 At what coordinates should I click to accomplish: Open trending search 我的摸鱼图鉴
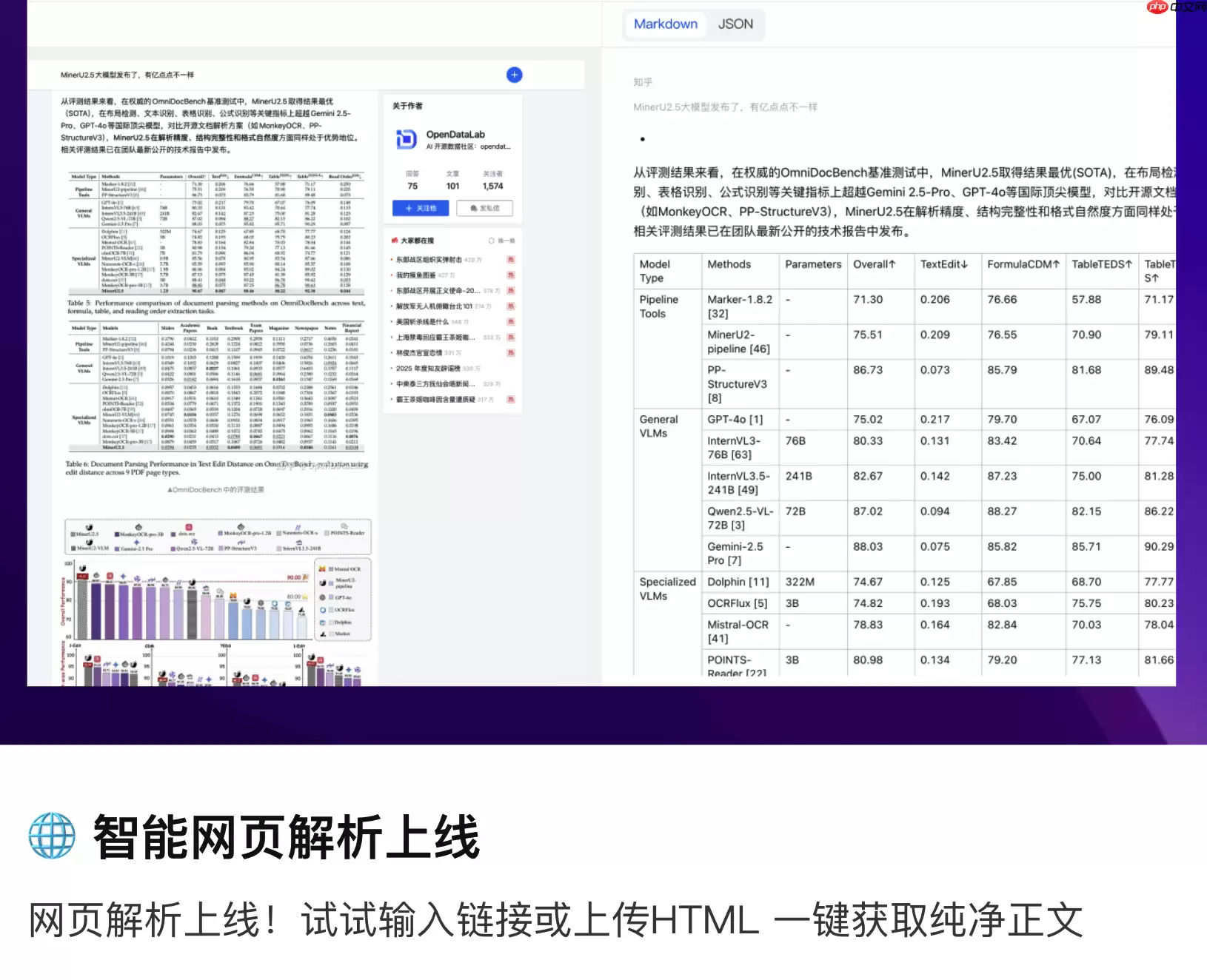(x=415, y=275)
